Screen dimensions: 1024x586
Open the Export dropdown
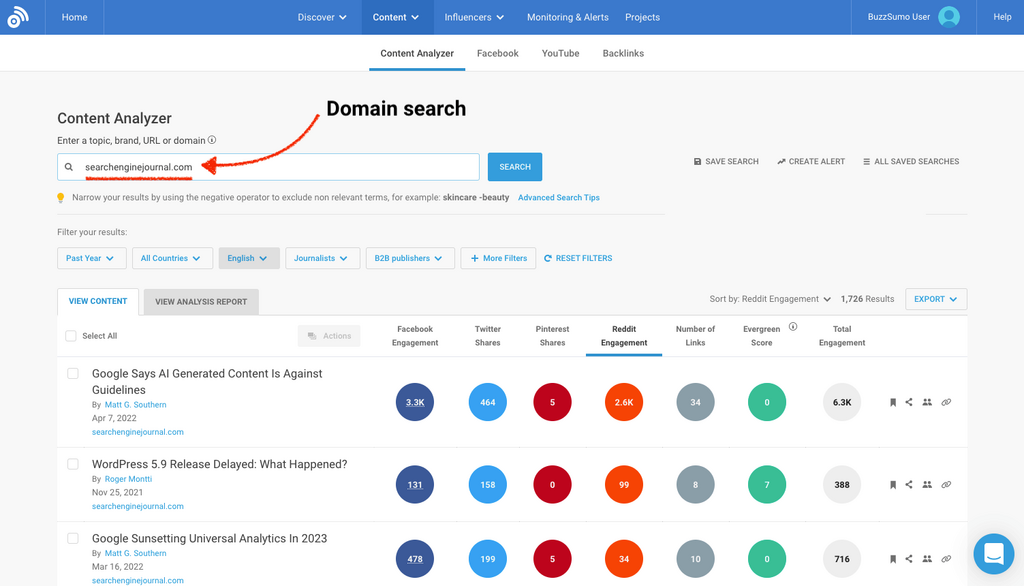(x=935, y=299)
